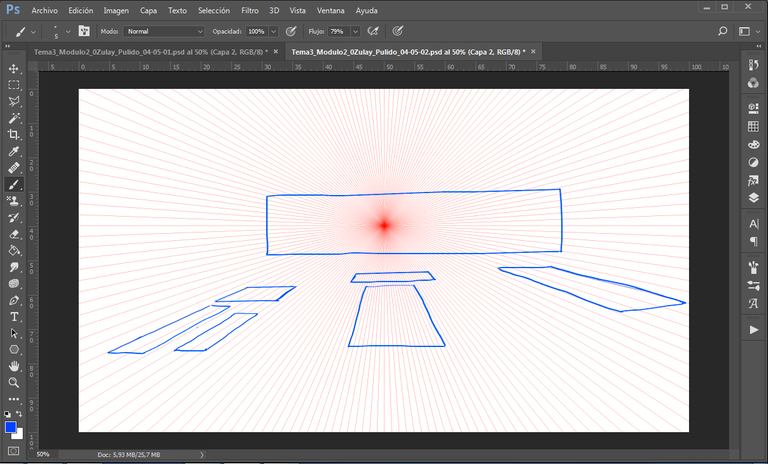Open the Imagen menu

116,10
